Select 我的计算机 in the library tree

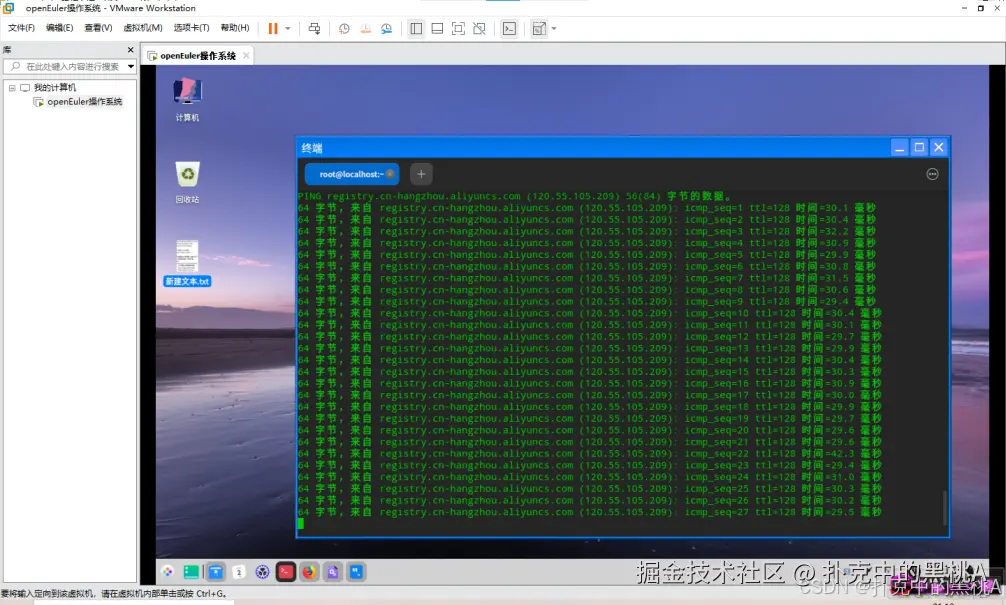(x=55, y=87)
